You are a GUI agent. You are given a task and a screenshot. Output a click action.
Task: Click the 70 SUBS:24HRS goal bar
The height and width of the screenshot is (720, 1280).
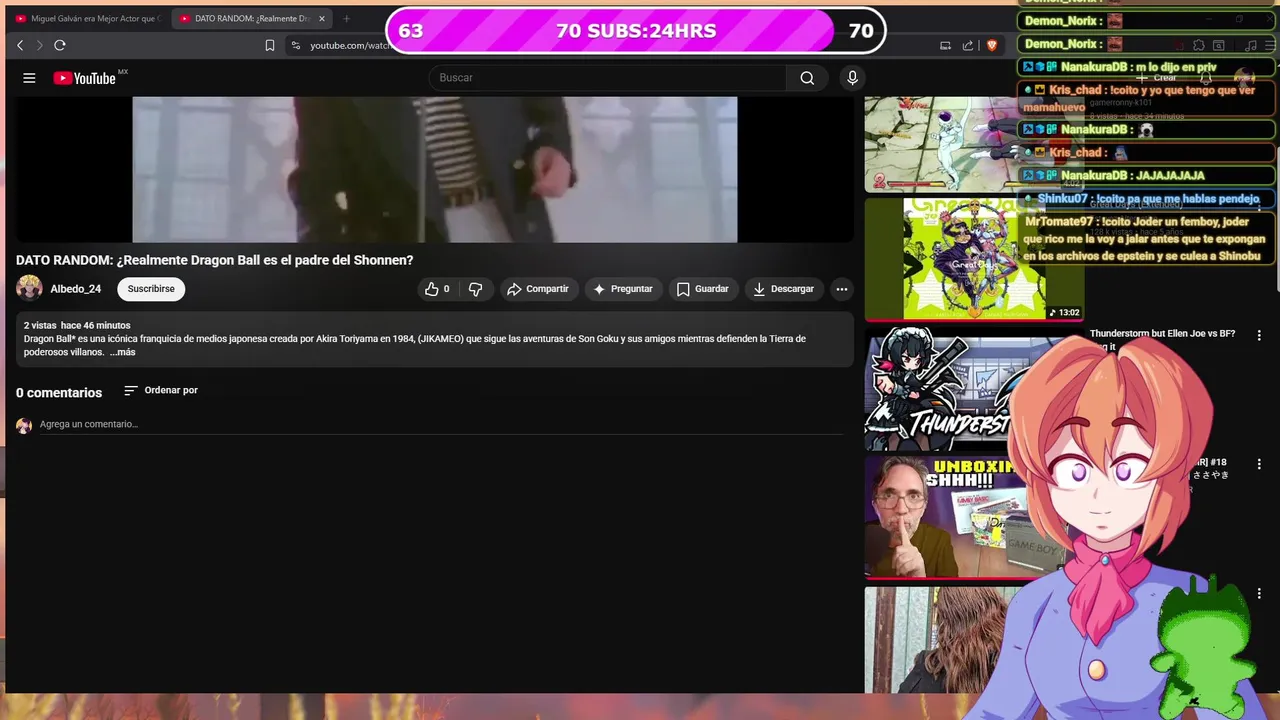636,30
